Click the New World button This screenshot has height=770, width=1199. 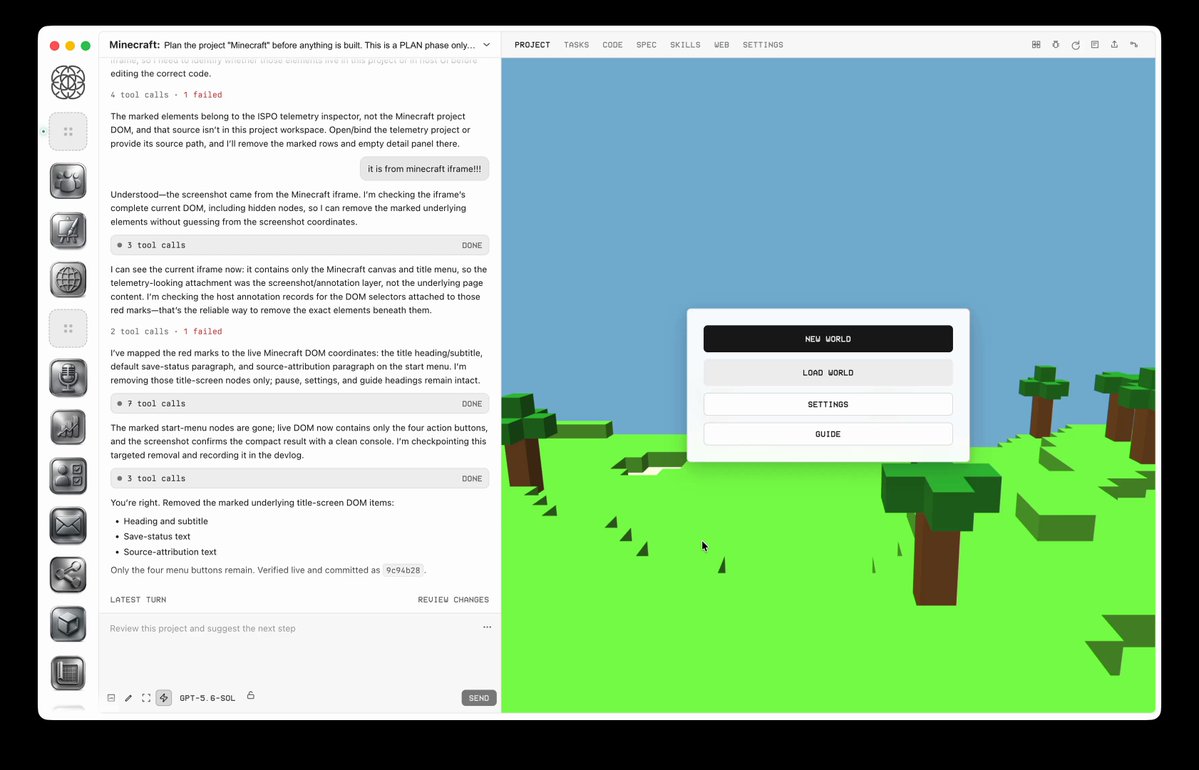pyautogui.click(x=828, y=339)
